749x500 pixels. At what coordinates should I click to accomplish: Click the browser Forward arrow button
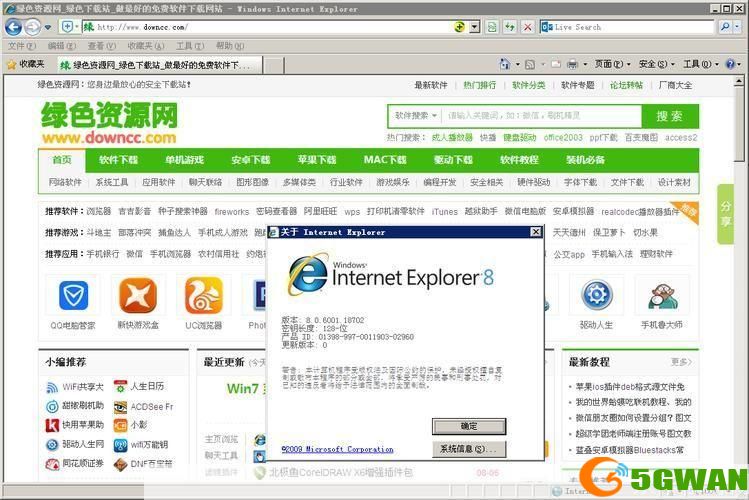click(32, 27)
